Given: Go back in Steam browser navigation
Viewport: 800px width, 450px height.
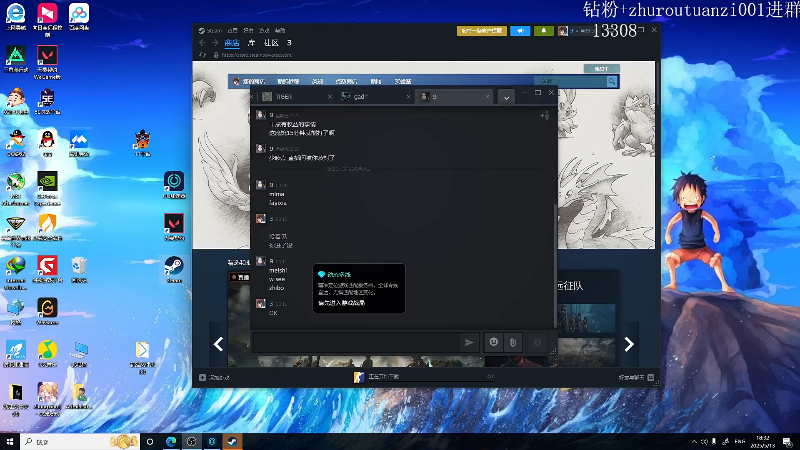Looking at the screenshot, I should (203, 43).
